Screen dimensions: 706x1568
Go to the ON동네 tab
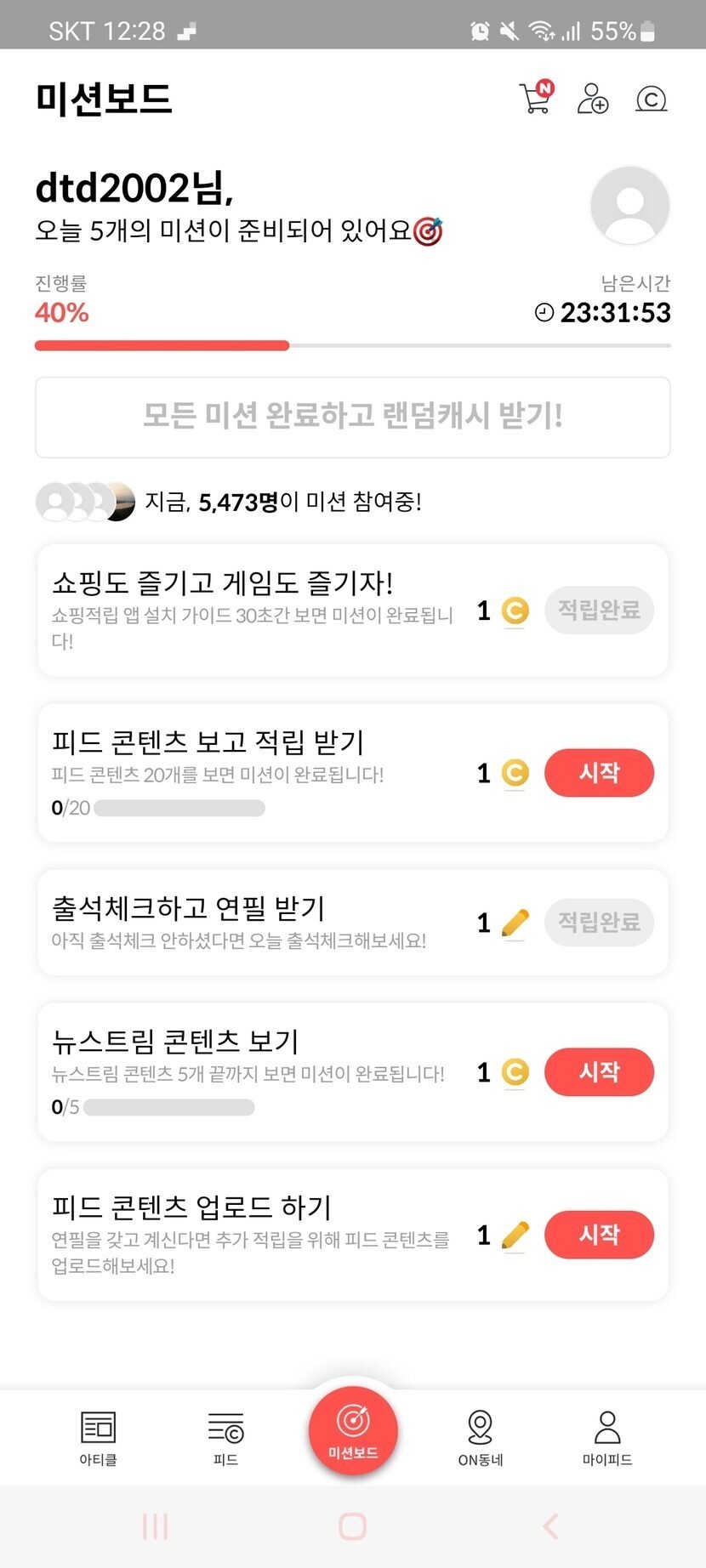tap(481, 1438)
